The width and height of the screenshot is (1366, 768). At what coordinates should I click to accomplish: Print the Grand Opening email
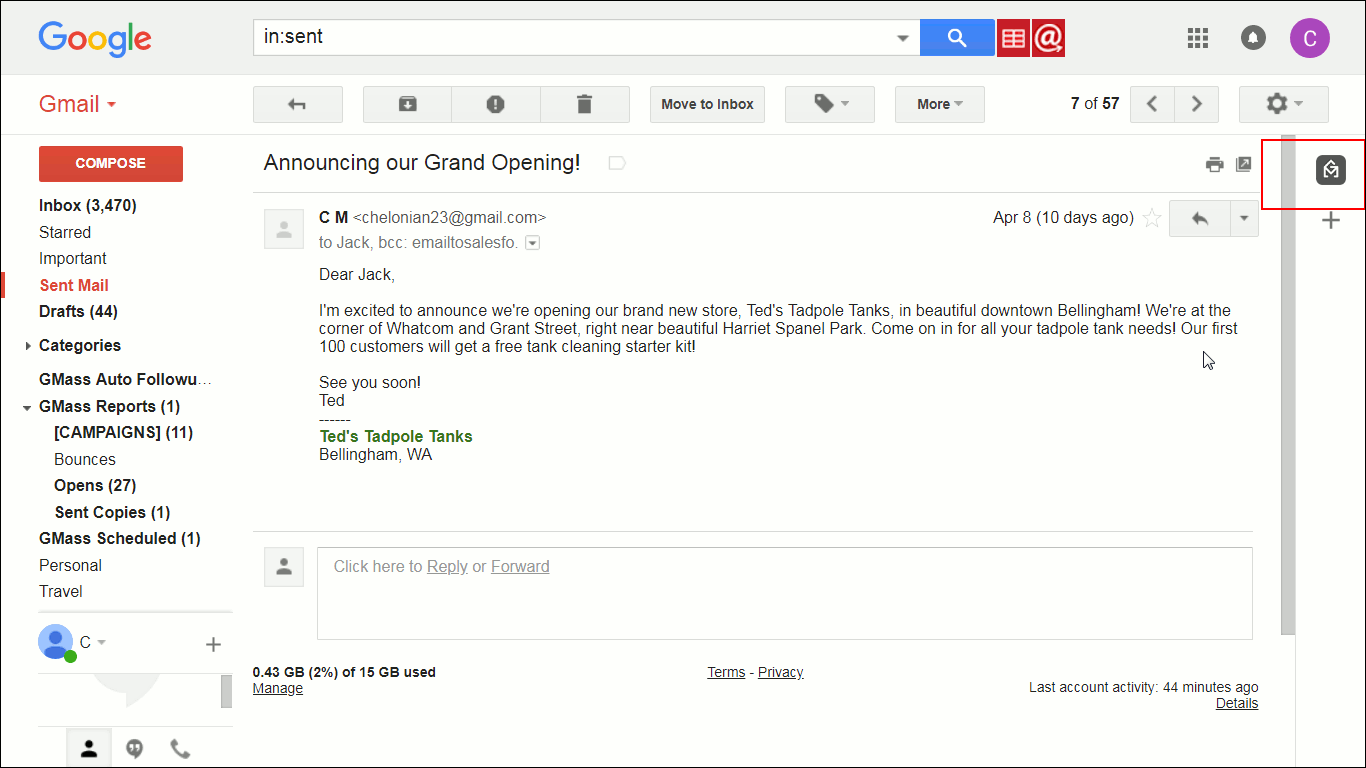click(x=1214, y=164)
